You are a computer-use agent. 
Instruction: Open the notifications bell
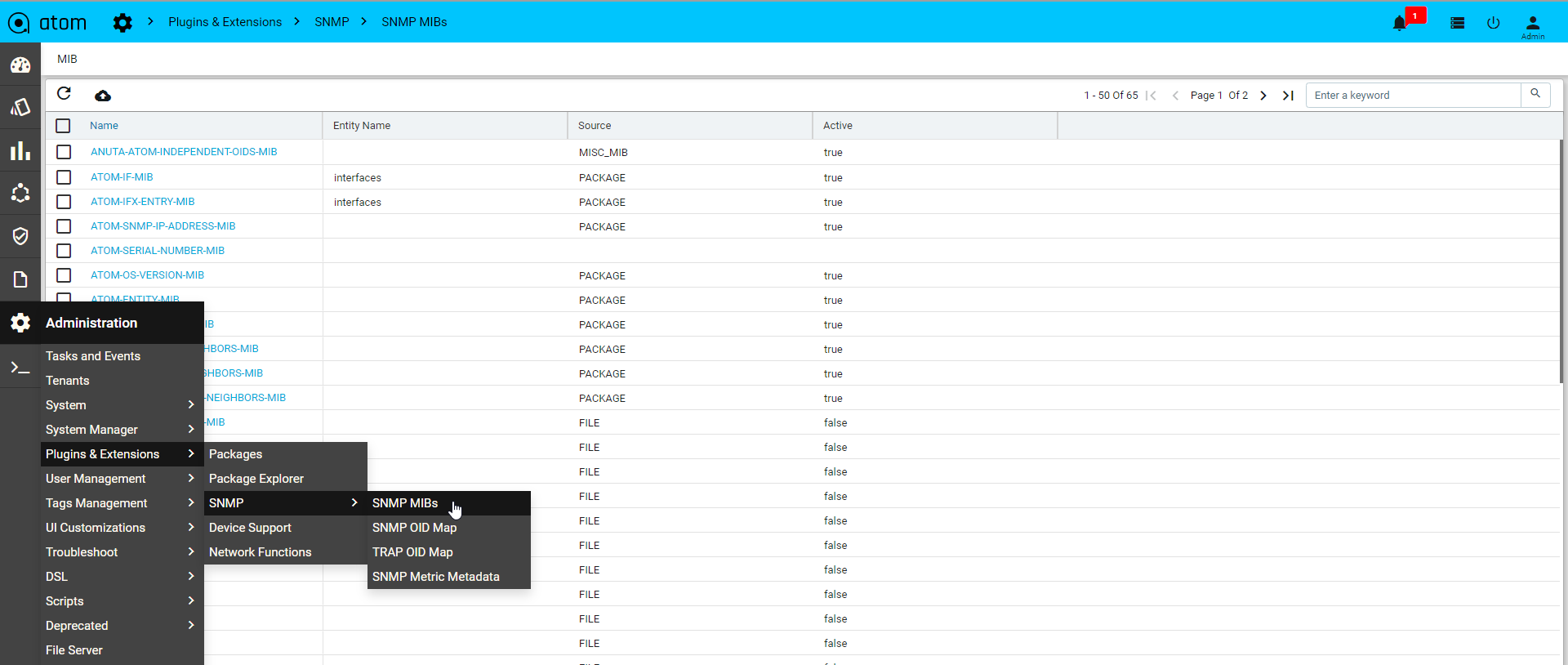pos(1400,23)
